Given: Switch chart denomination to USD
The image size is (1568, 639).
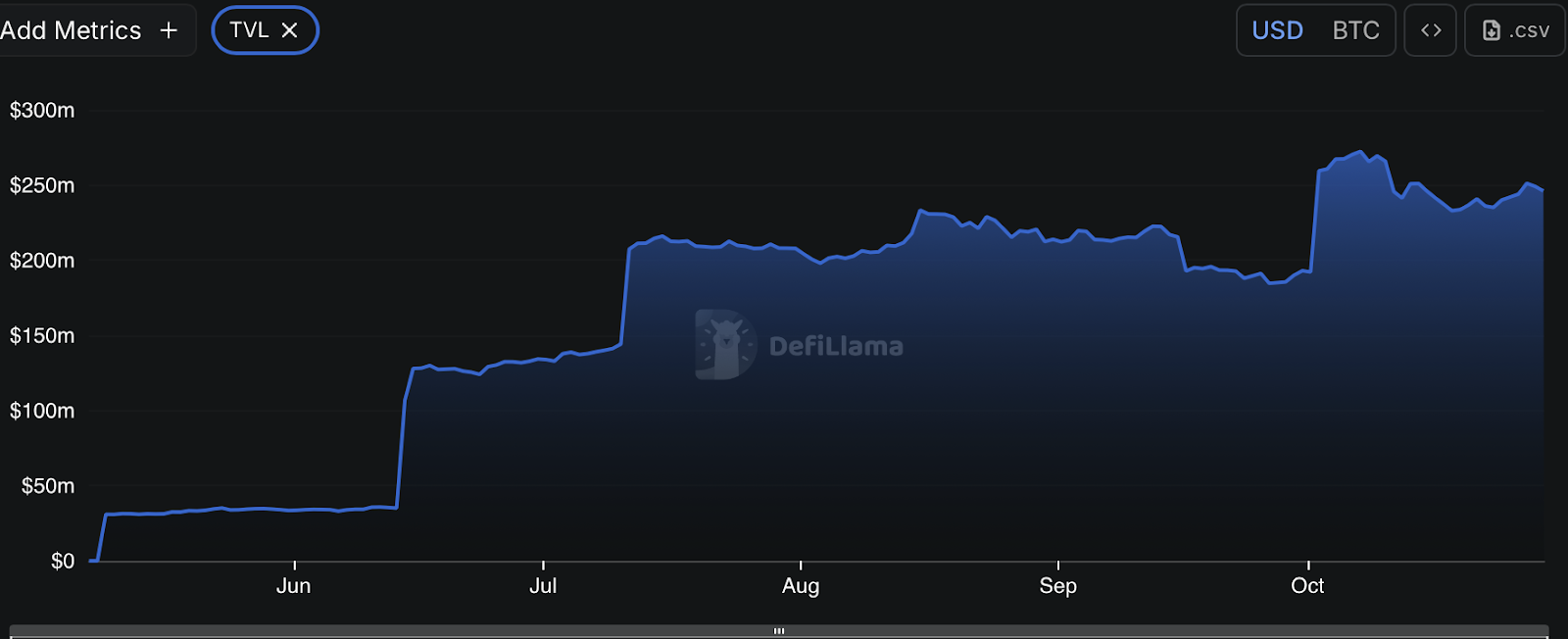Looking at the screenshot, I should point(1277,30).
